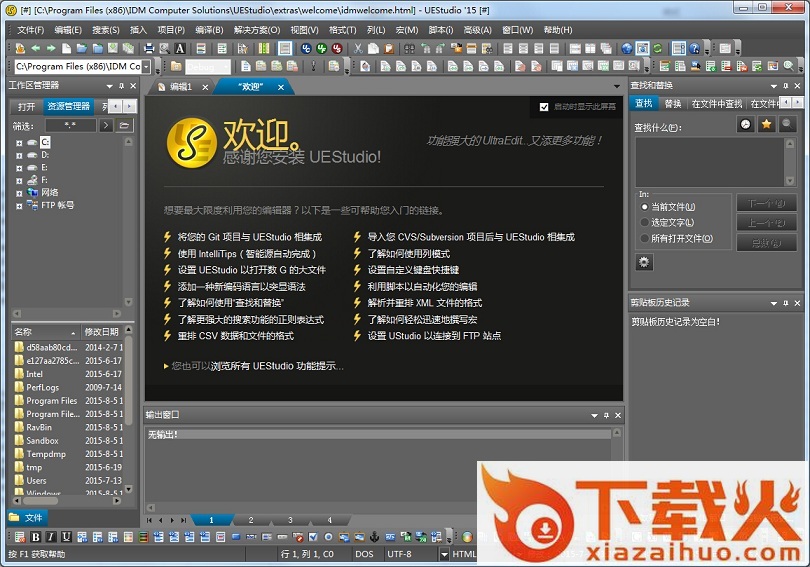Expand the D: drive tree node
The image size is (810, 567).
19,155
